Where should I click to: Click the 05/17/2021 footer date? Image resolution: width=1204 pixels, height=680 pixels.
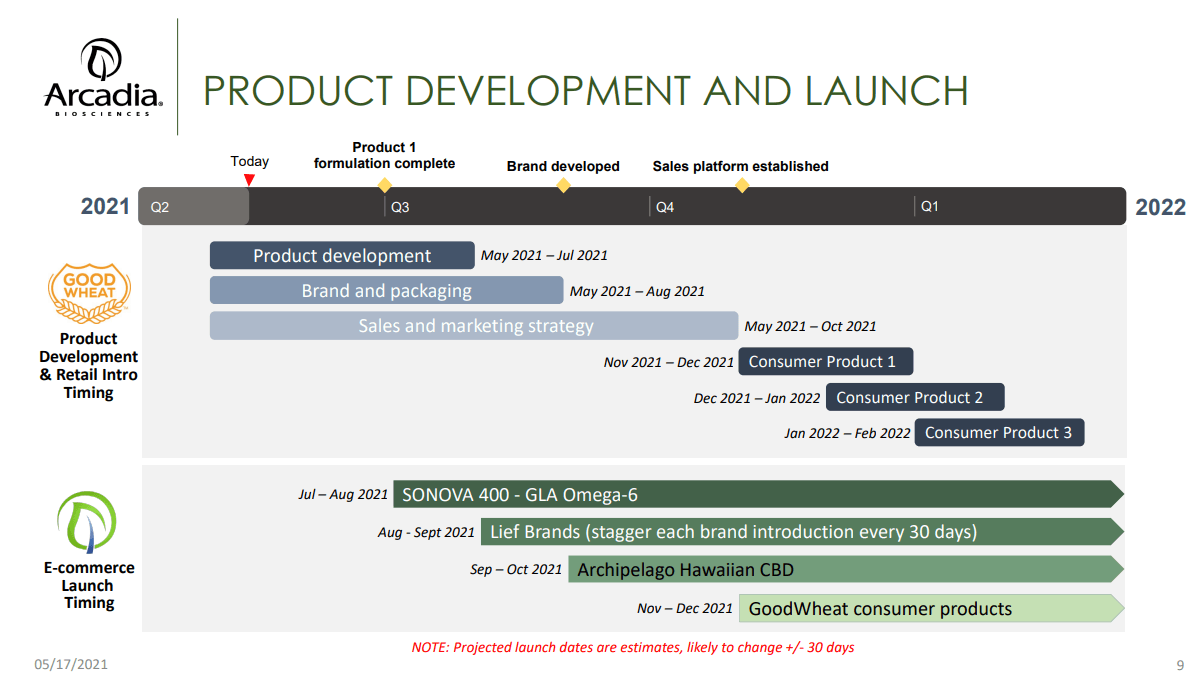point(72,664)
